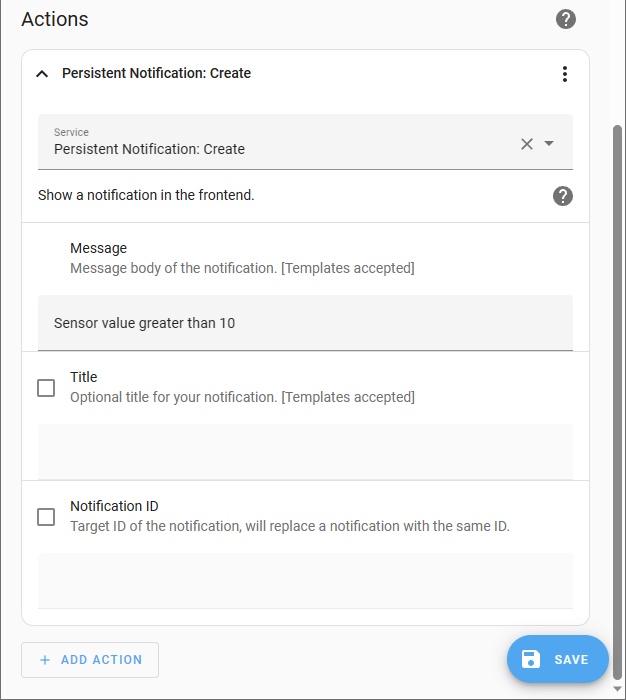
Task: Click the "Title" option label
Action: pyautogui.click(x=84, y=377)
